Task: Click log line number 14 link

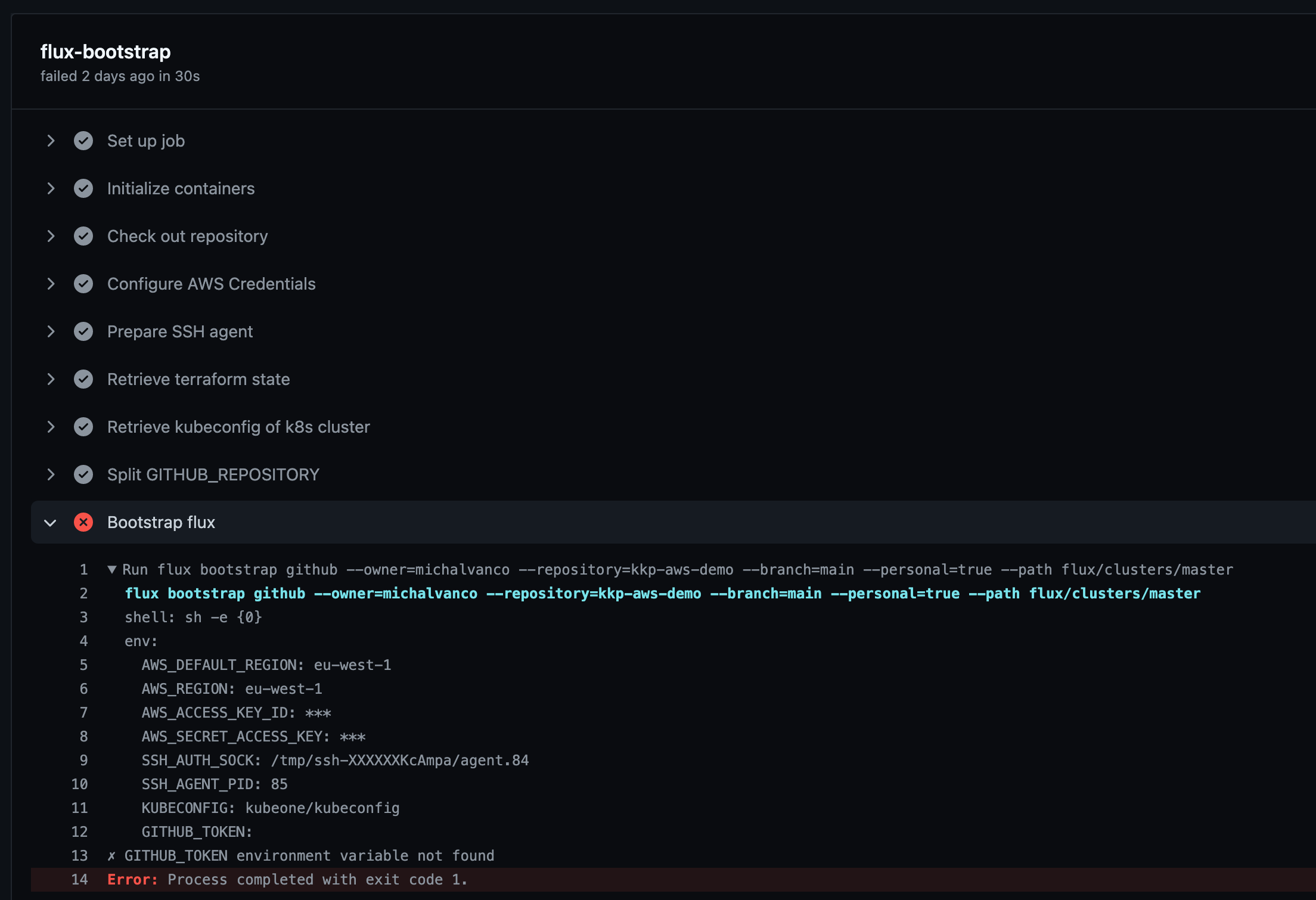Action: pos(79,879)
